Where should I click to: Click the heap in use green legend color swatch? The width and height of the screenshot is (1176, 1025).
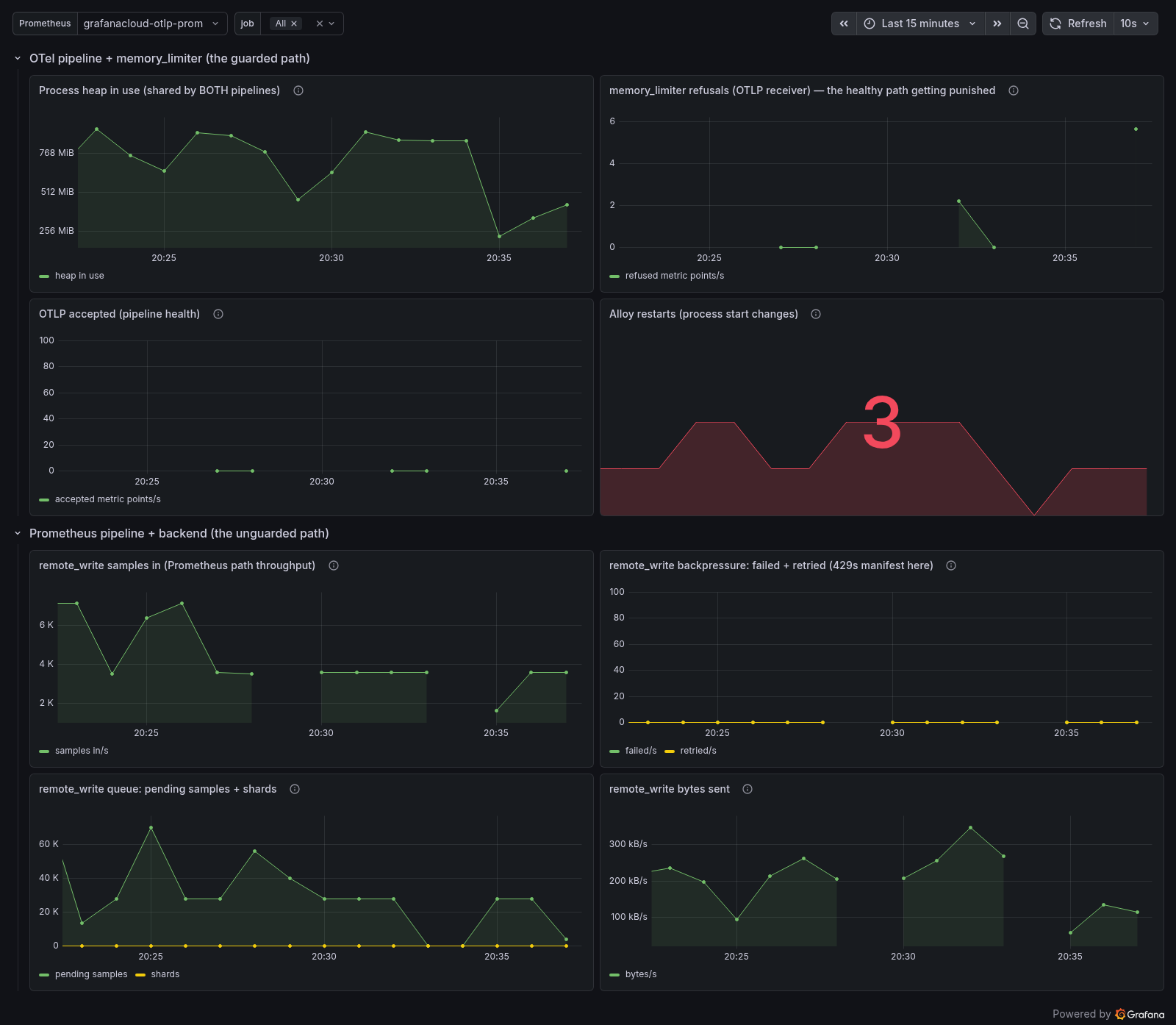pos(44,276)
